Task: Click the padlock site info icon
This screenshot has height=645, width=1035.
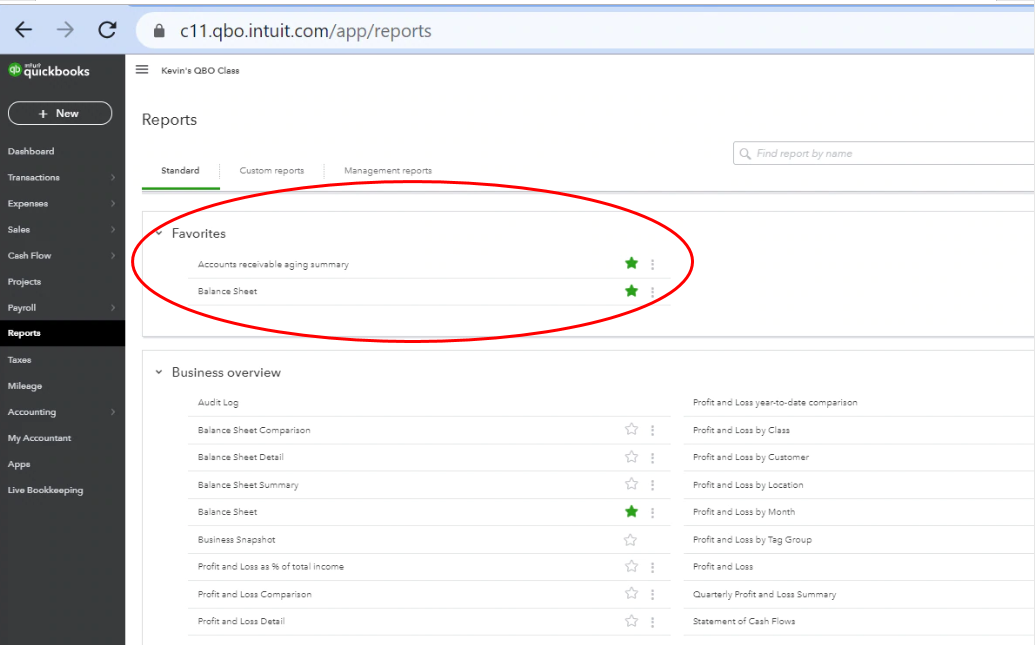Action: click(159, 31)
